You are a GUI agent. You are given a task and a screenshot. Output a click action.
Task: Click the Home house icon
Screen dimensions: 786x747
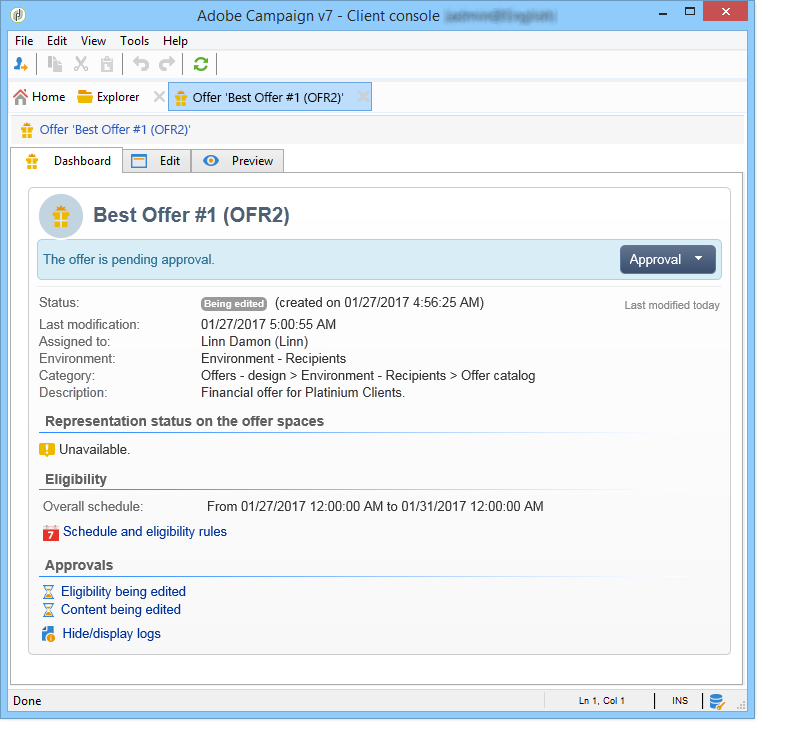coord(20,97)
